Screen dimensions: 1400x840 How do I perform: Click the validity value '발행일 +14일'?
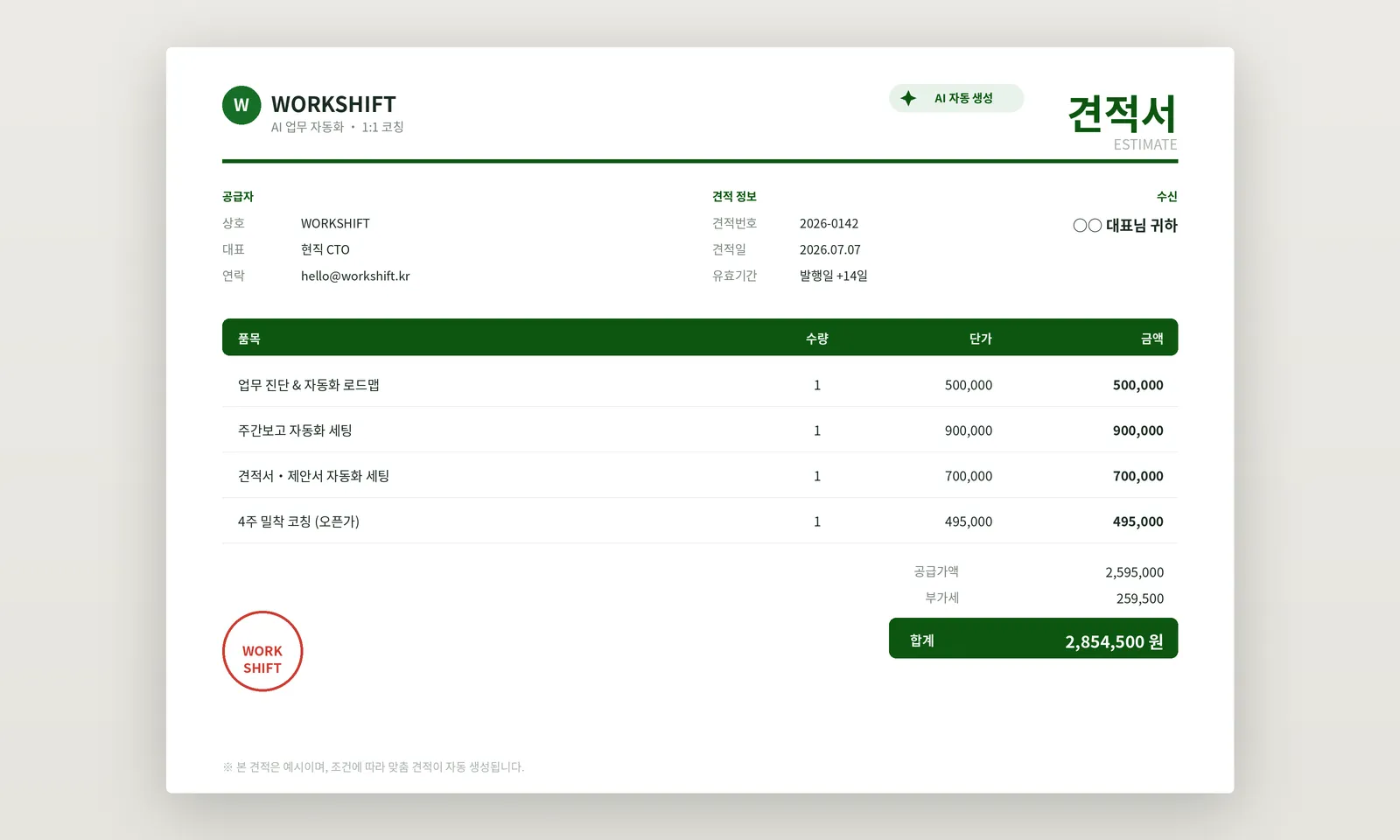coord(834,276)
